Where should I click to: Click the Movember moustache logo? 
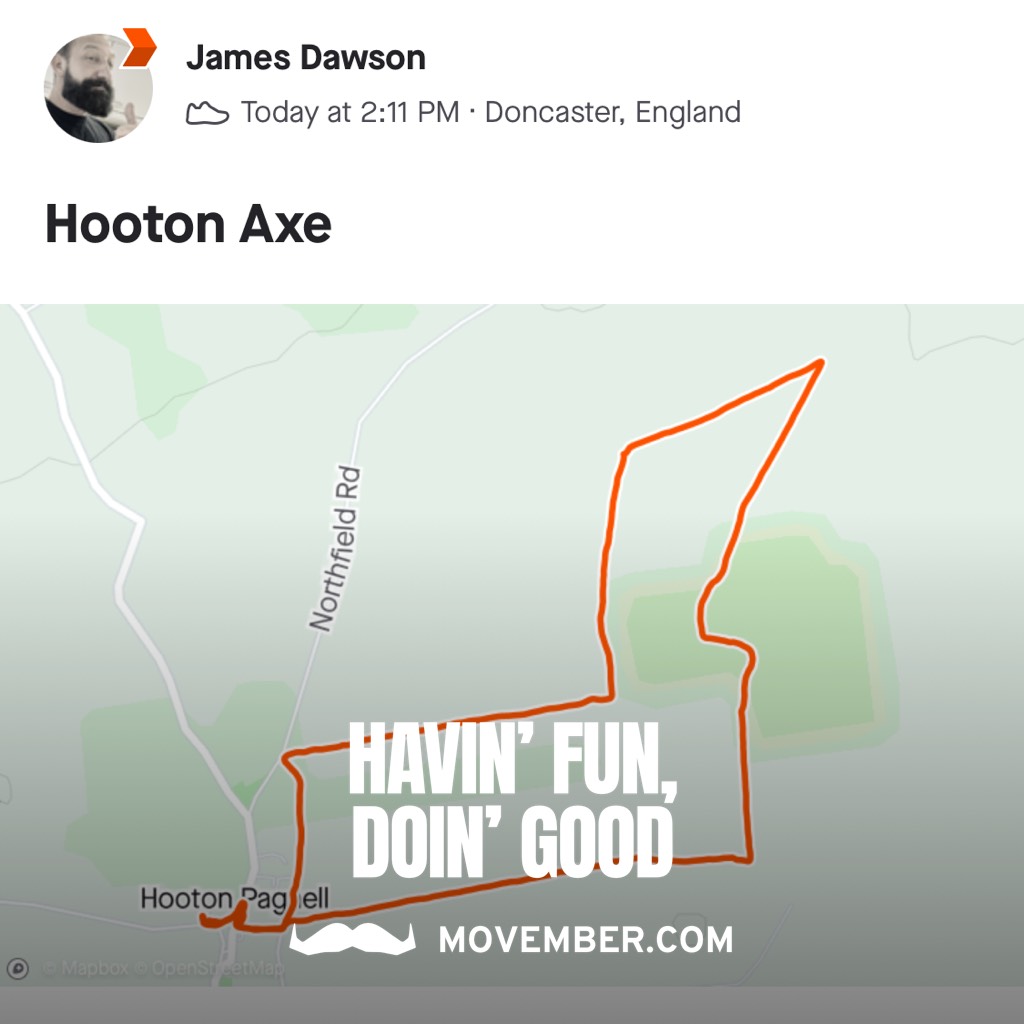tap(353, 939)
